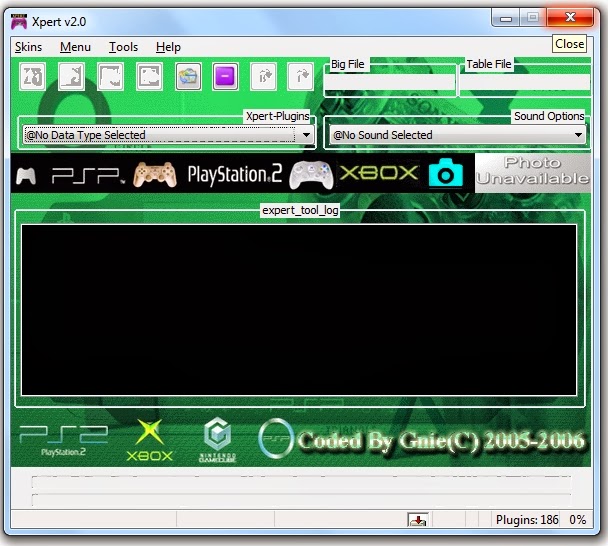
Task: Click the 'expert_tool_log' group label
Action: 300,210
